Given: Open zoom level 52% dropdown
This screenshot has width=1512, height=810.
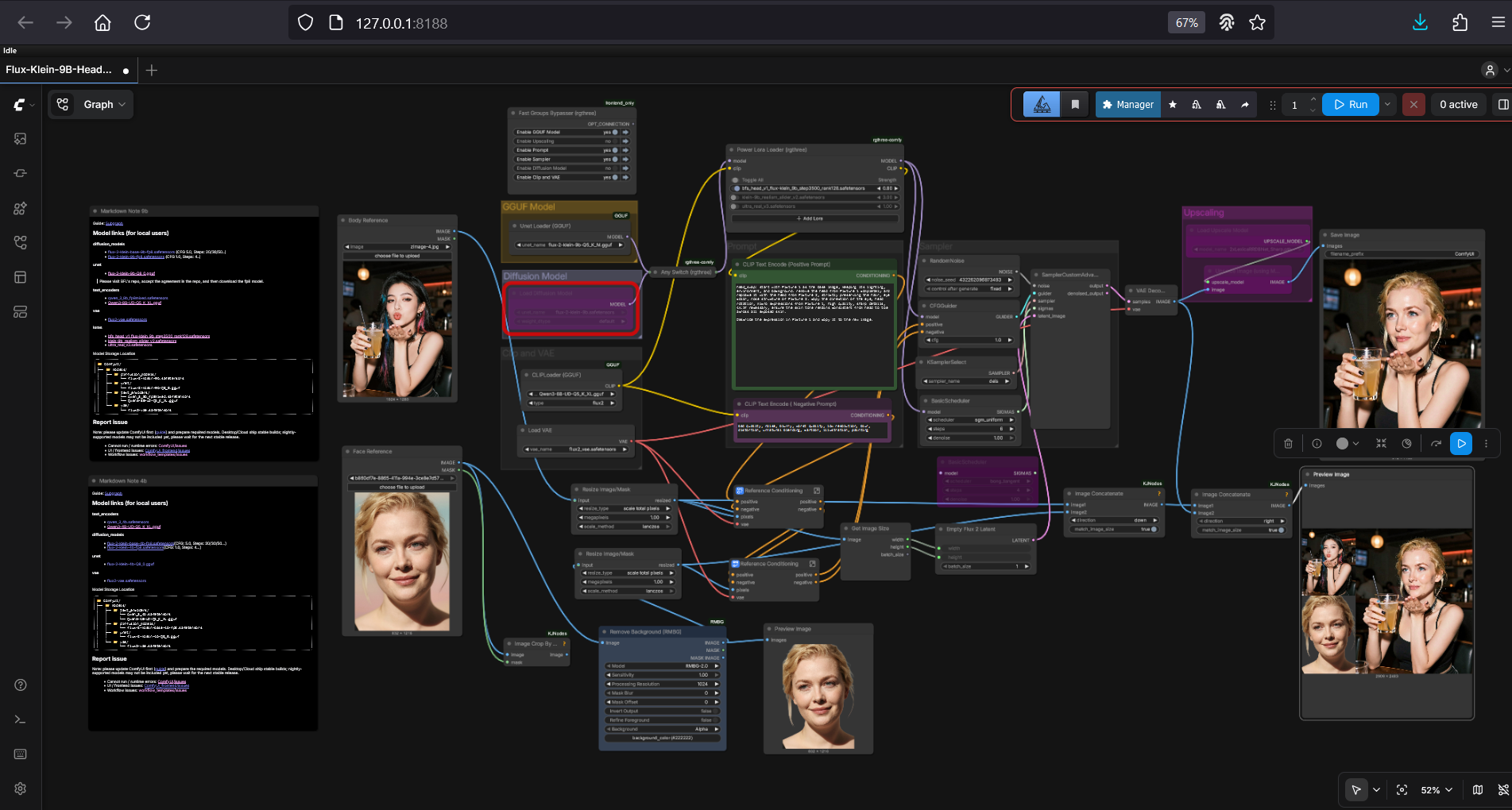Looking at the screenshot, I should 1437,789.
